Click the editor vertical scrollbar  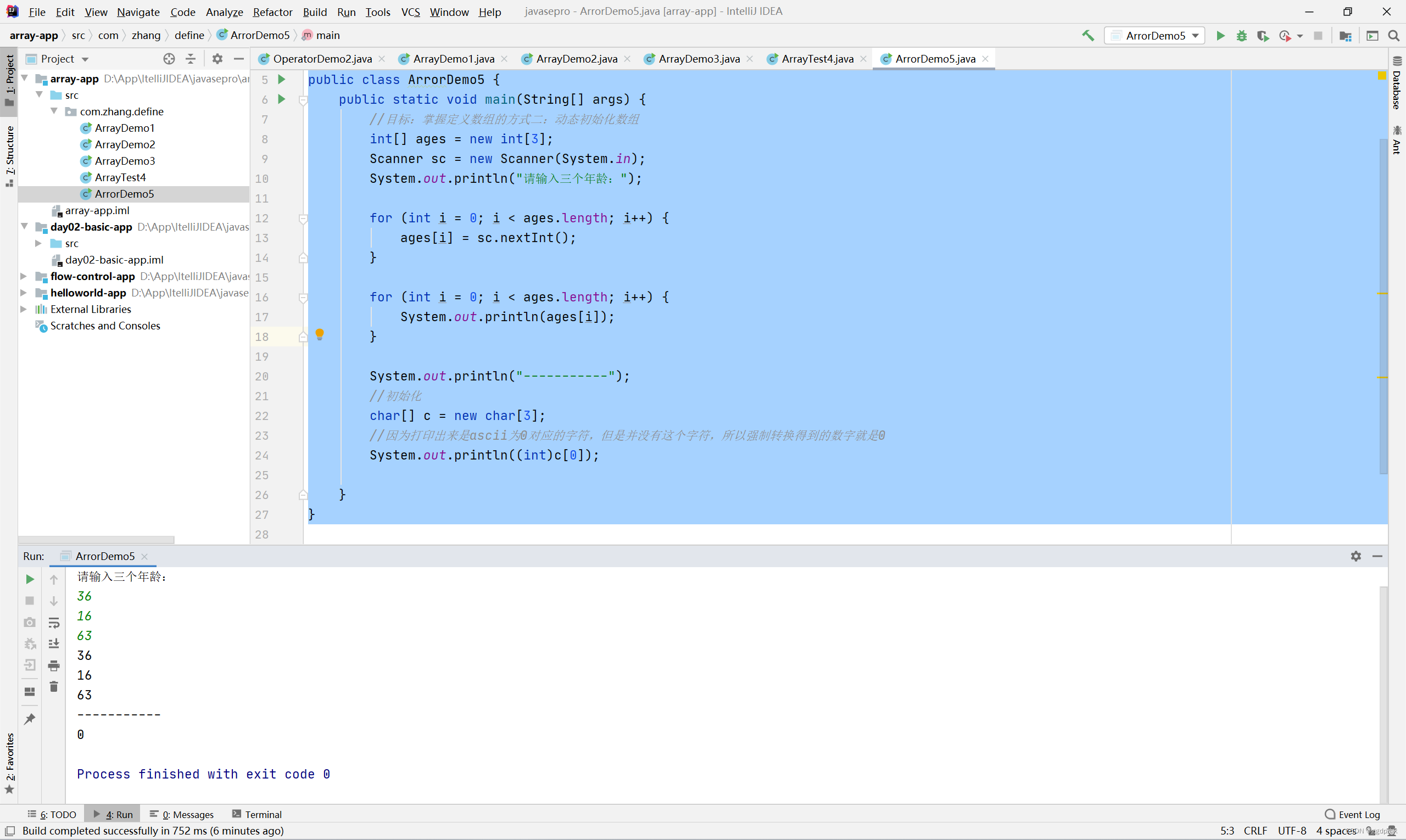(x=1383, y=306)
